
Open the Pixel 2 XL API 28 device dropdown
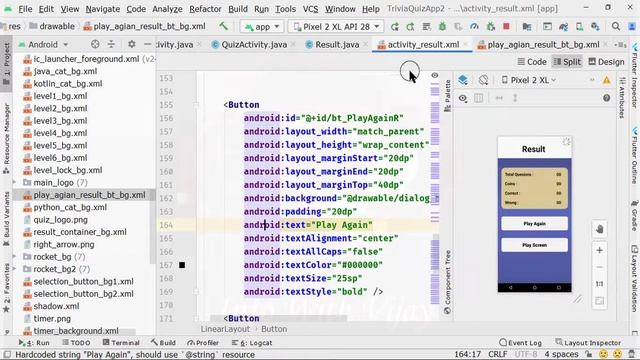[x=336, y=27]
